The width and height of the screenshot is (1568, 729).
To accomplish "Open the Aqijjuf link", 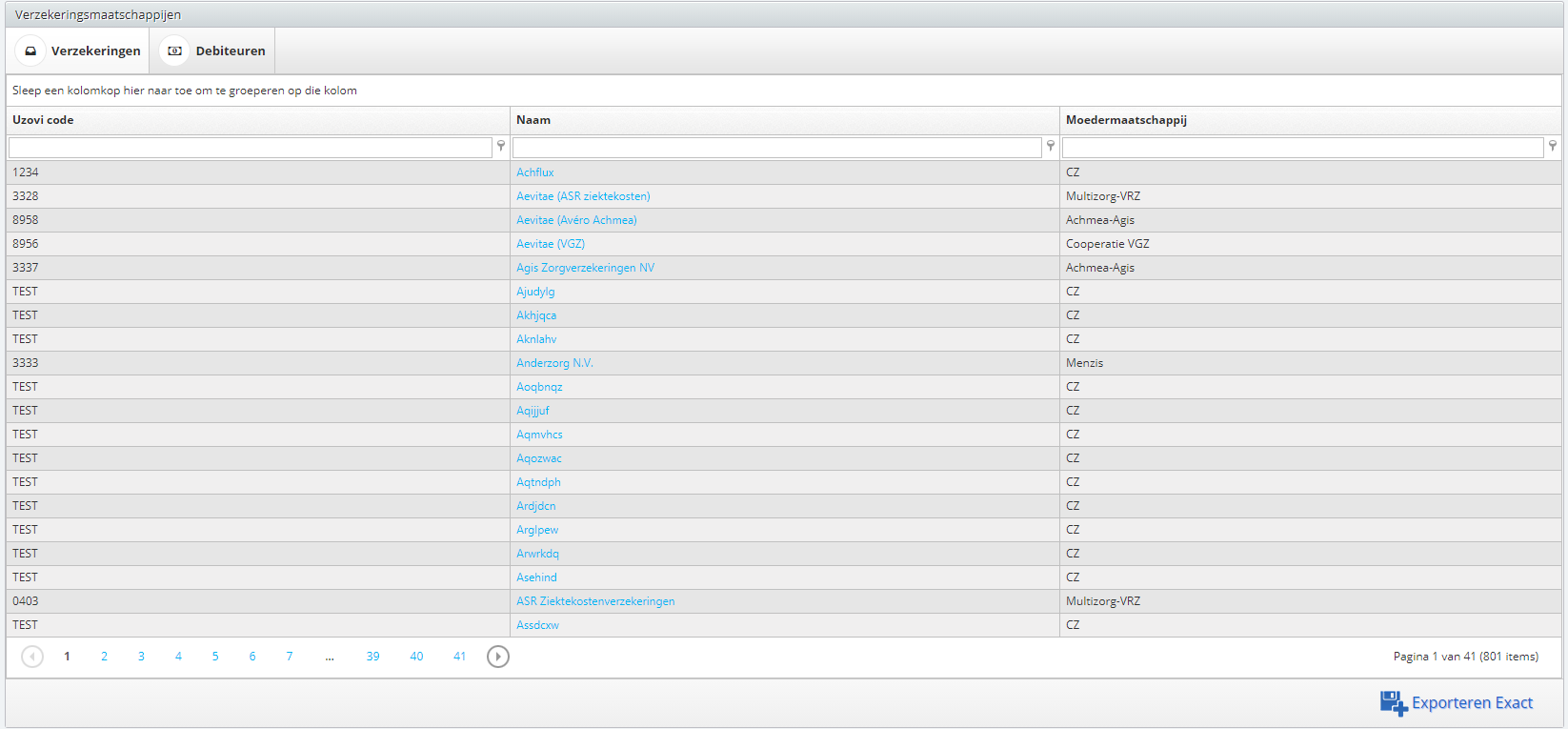I will pos(533,411).
